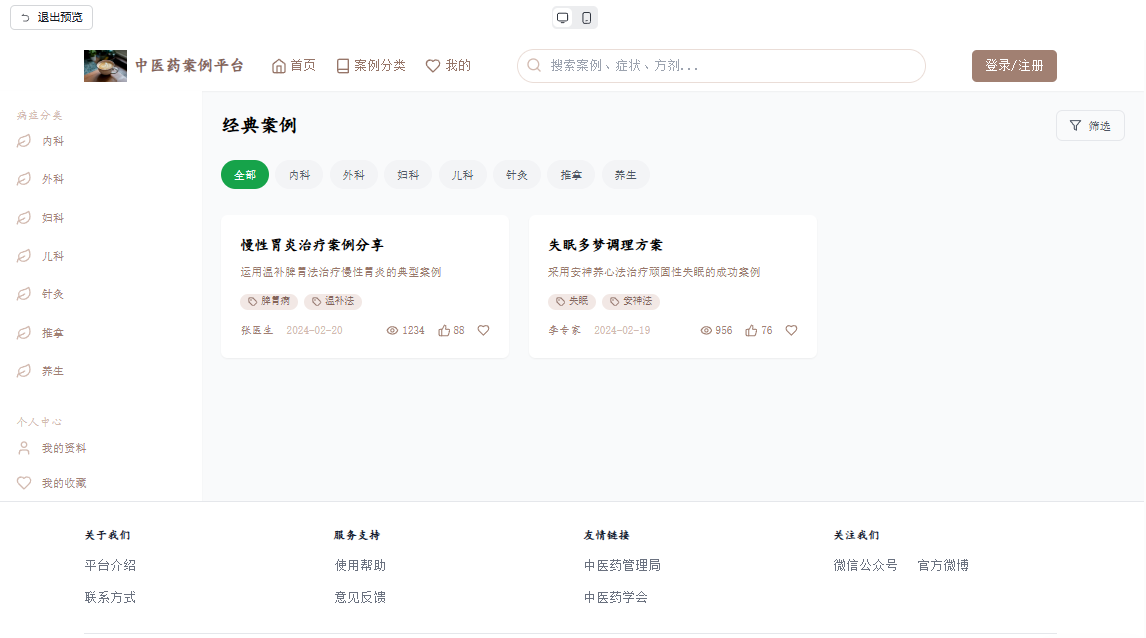The height and width of the screenshot is (638, 1146).
Task: Click the leaf icon beside sidebar 外科
Action: click(24, 179)
